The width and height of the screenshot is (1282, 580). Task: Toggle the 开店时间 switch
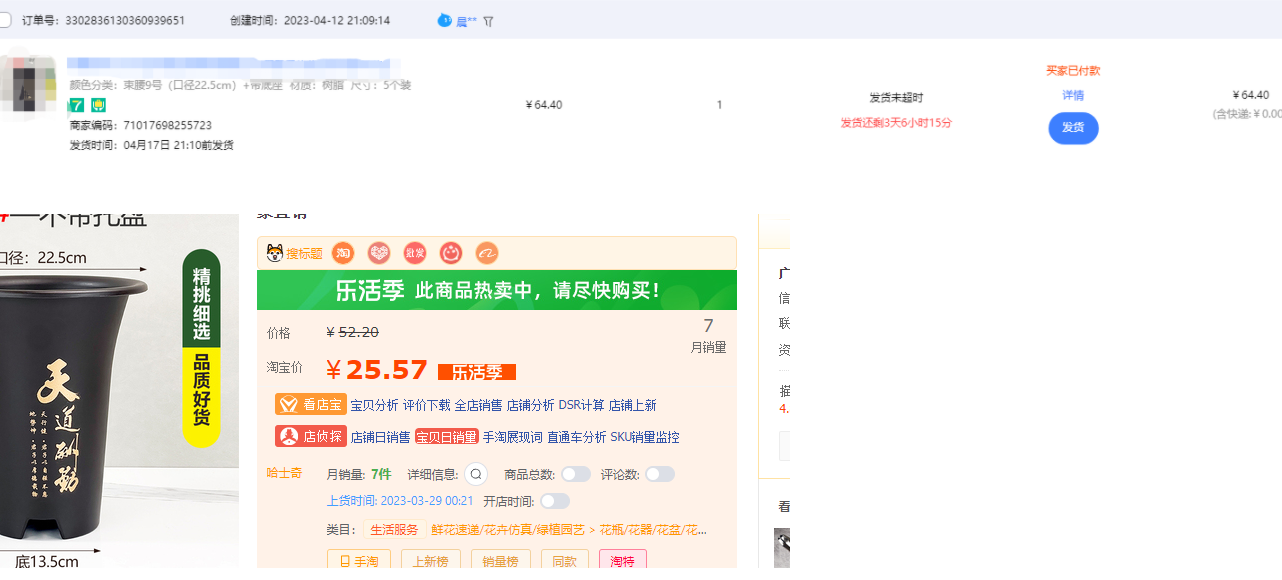tap(555, 501)
